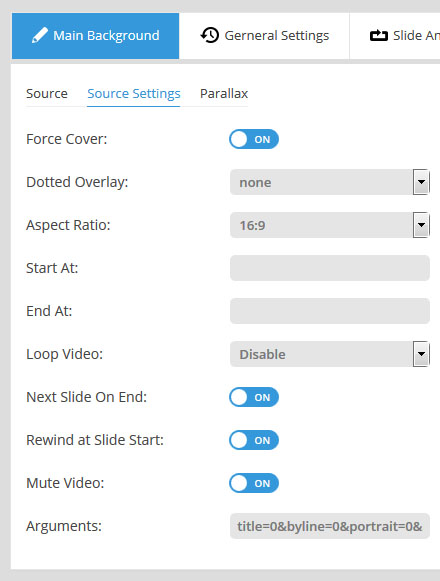Click the pencil icon on Main Background
Screen dimensions: 440x581
pos(40,36)
